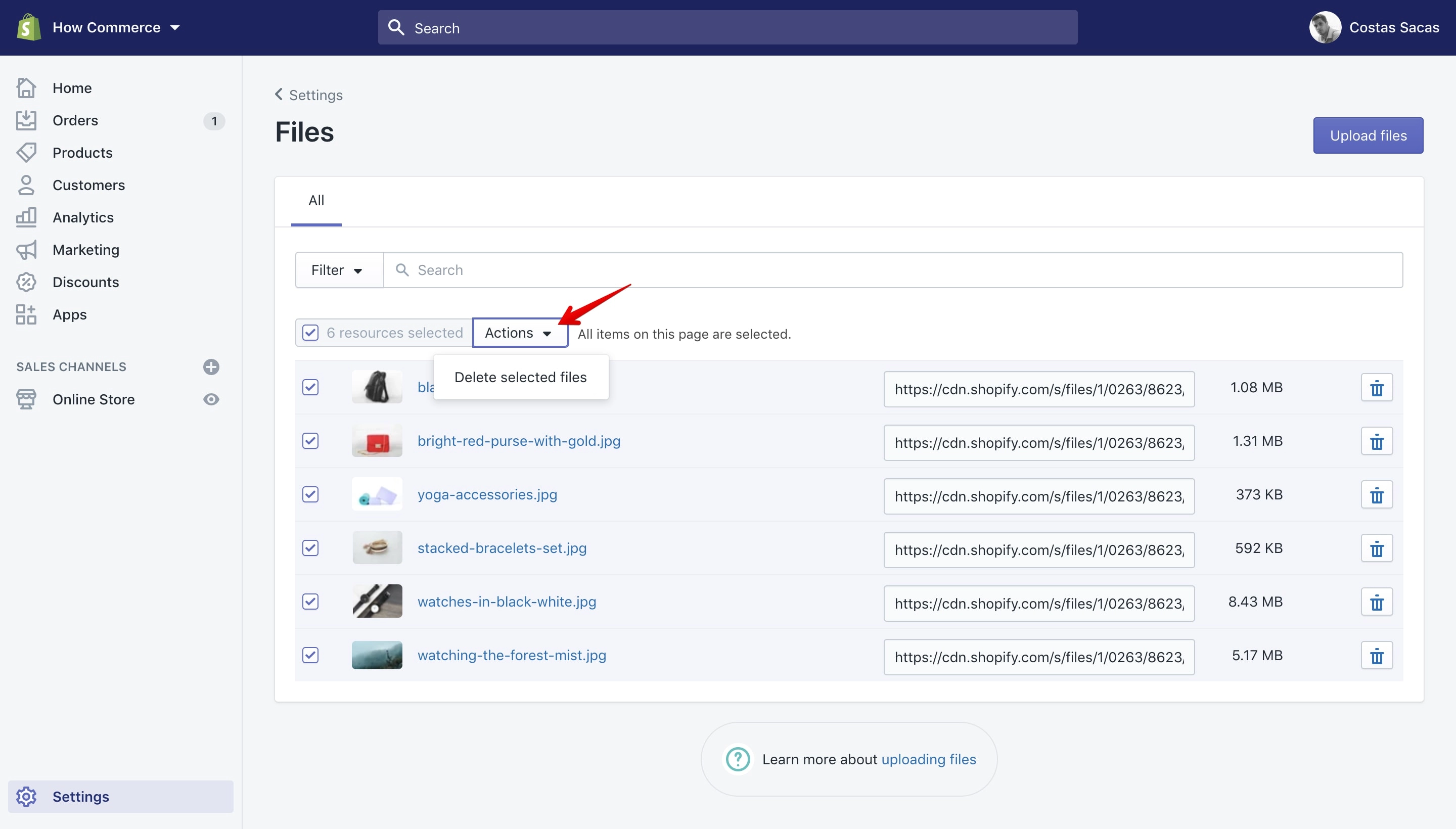
Task: Open watching-the-forest-mist.jpg link
Action: (511, 655)
